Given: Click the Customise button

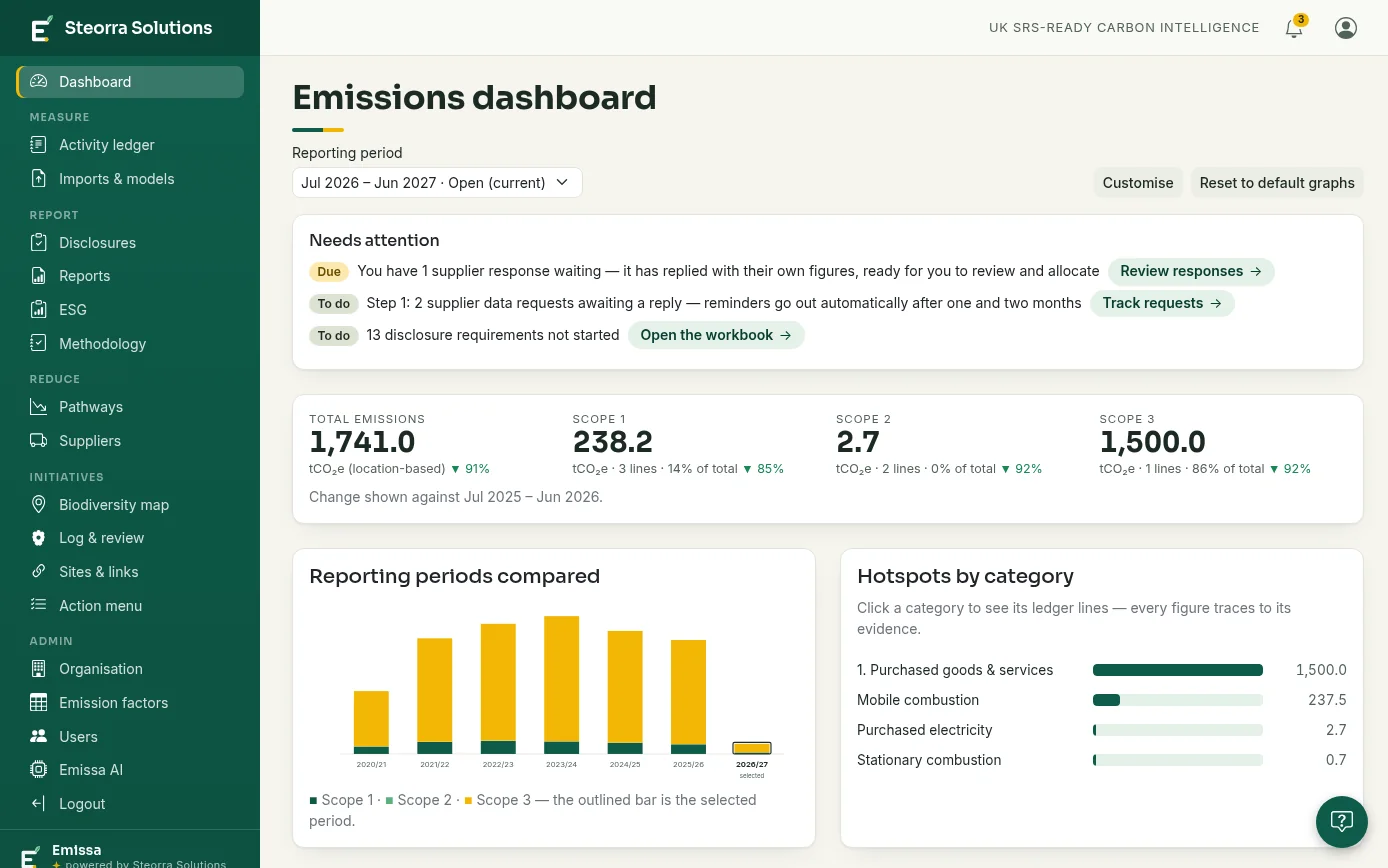Looking at the screenshot, I should point(1138,183).
